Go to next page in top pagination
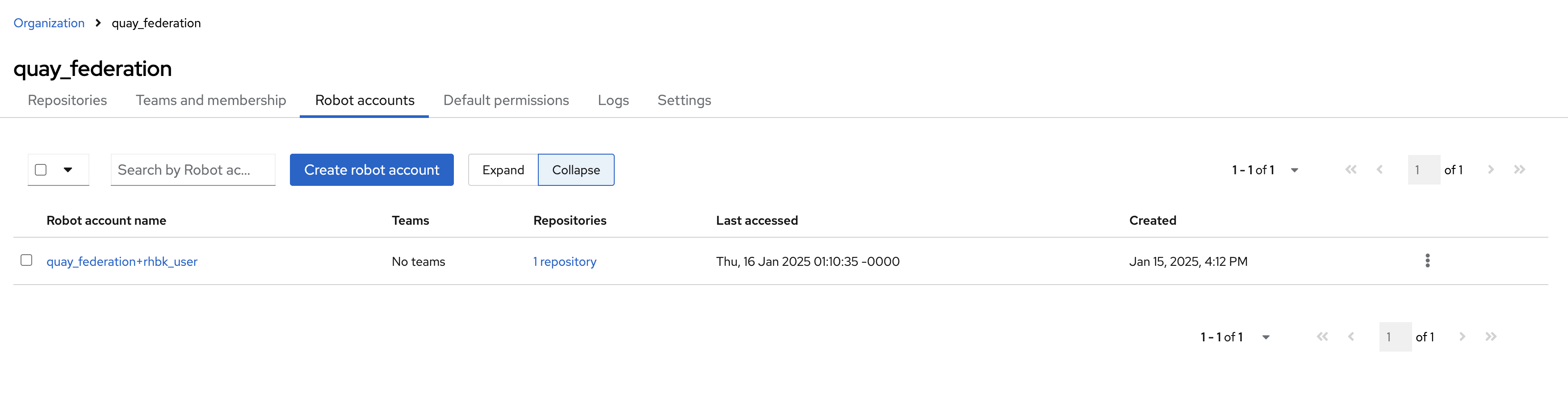Viewport: 1568px width, 403px height. [x=1491, y=170]
